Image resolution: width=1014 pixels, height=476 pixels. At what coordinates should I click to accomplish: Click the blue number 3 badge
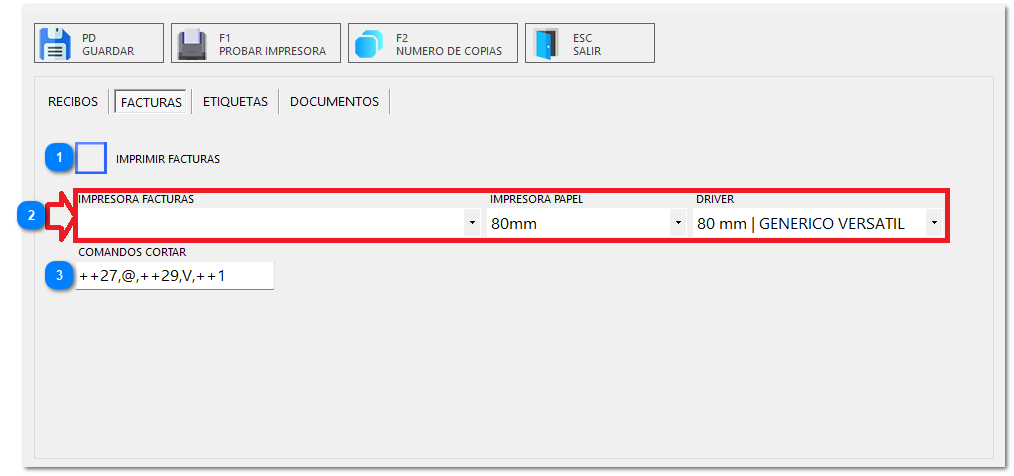(x=60, y=275)
